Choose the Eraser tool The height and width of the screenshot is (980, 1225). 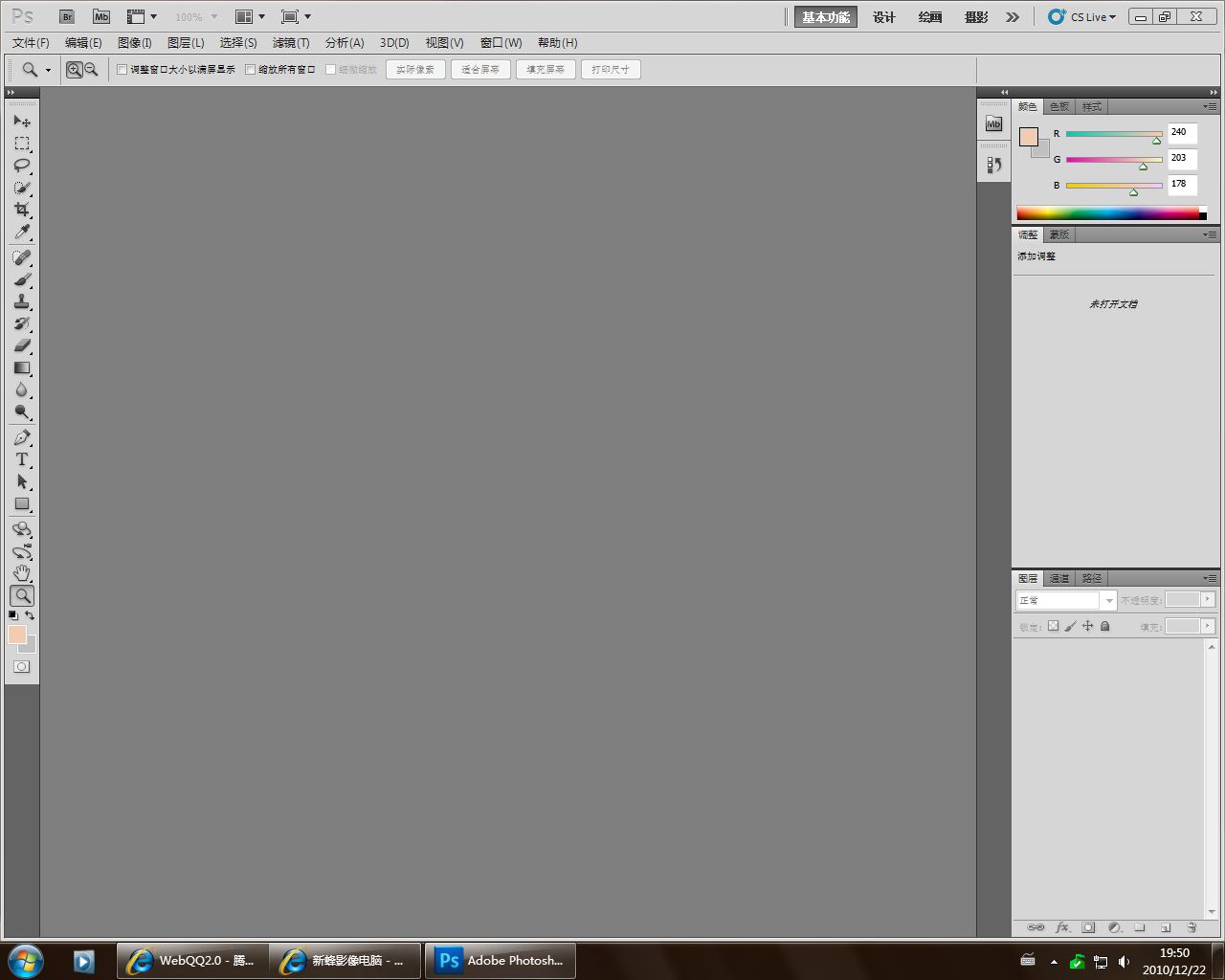[x=21, y=345]
